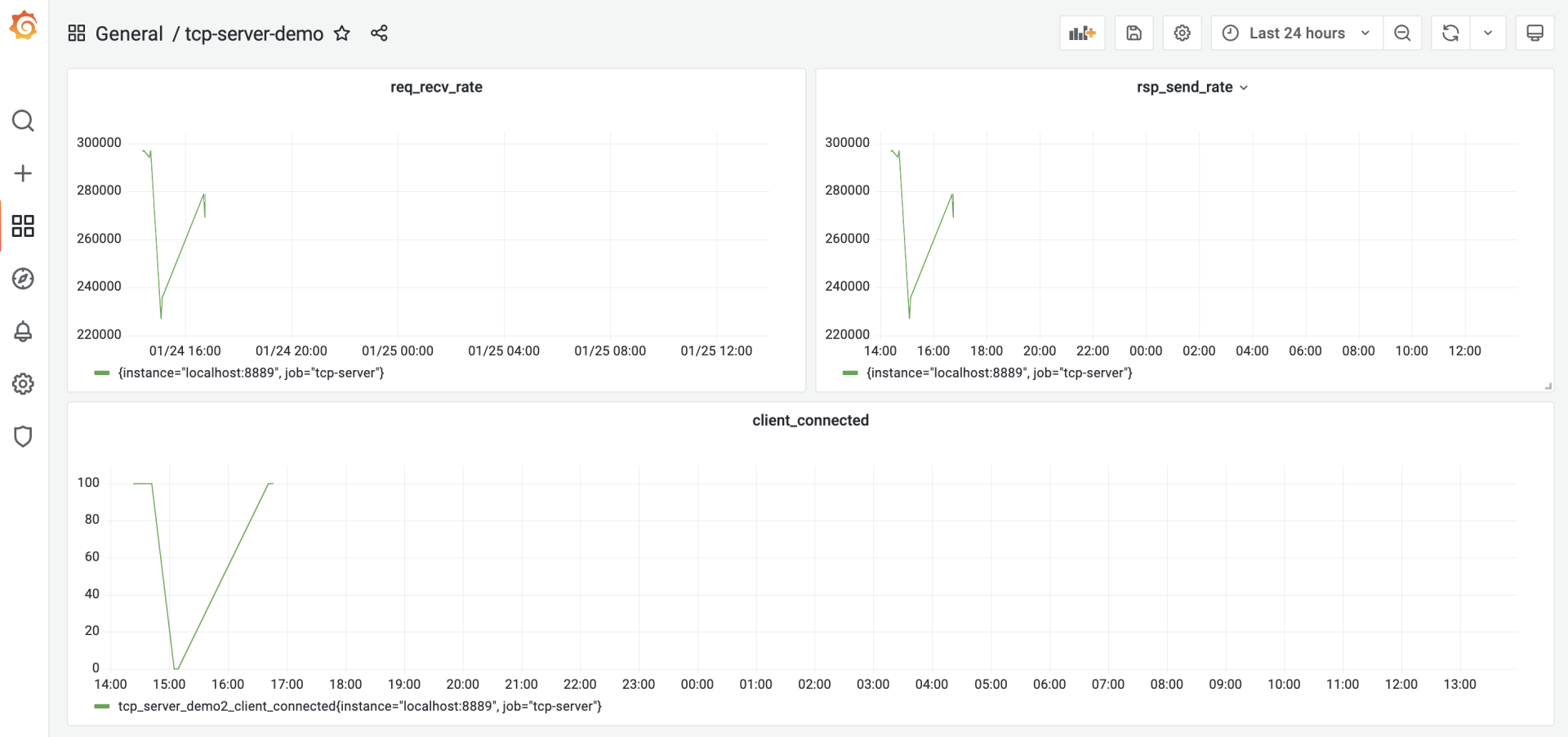The width and height of the screenshot is (1568, 737).
Task: Click the Grafana logo home icon
Action: click(23, 25)
